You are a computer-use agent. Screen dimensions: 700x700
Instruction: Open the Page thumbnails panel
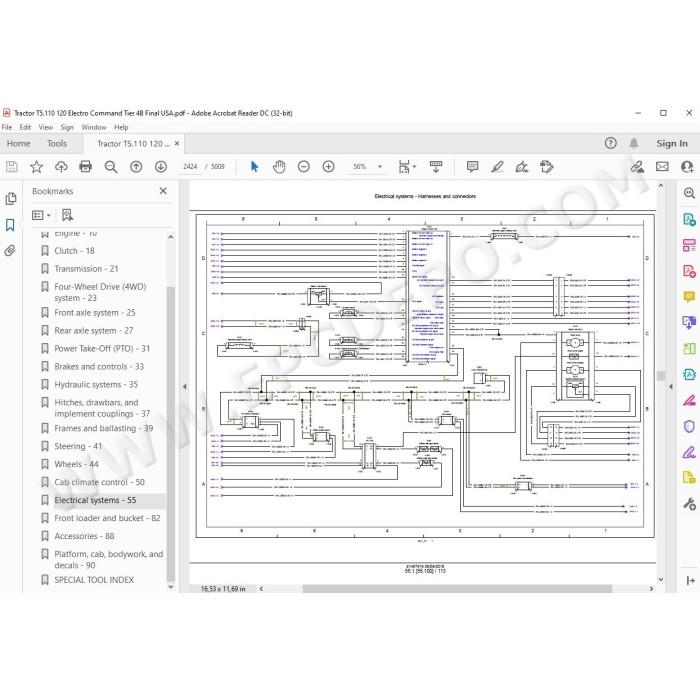[11, 199]
